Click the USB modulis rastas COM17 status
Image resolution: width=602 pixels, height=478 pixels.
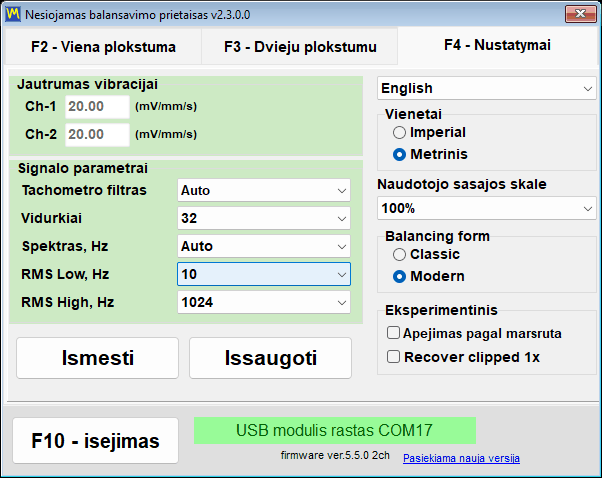[x=335, y=430]
